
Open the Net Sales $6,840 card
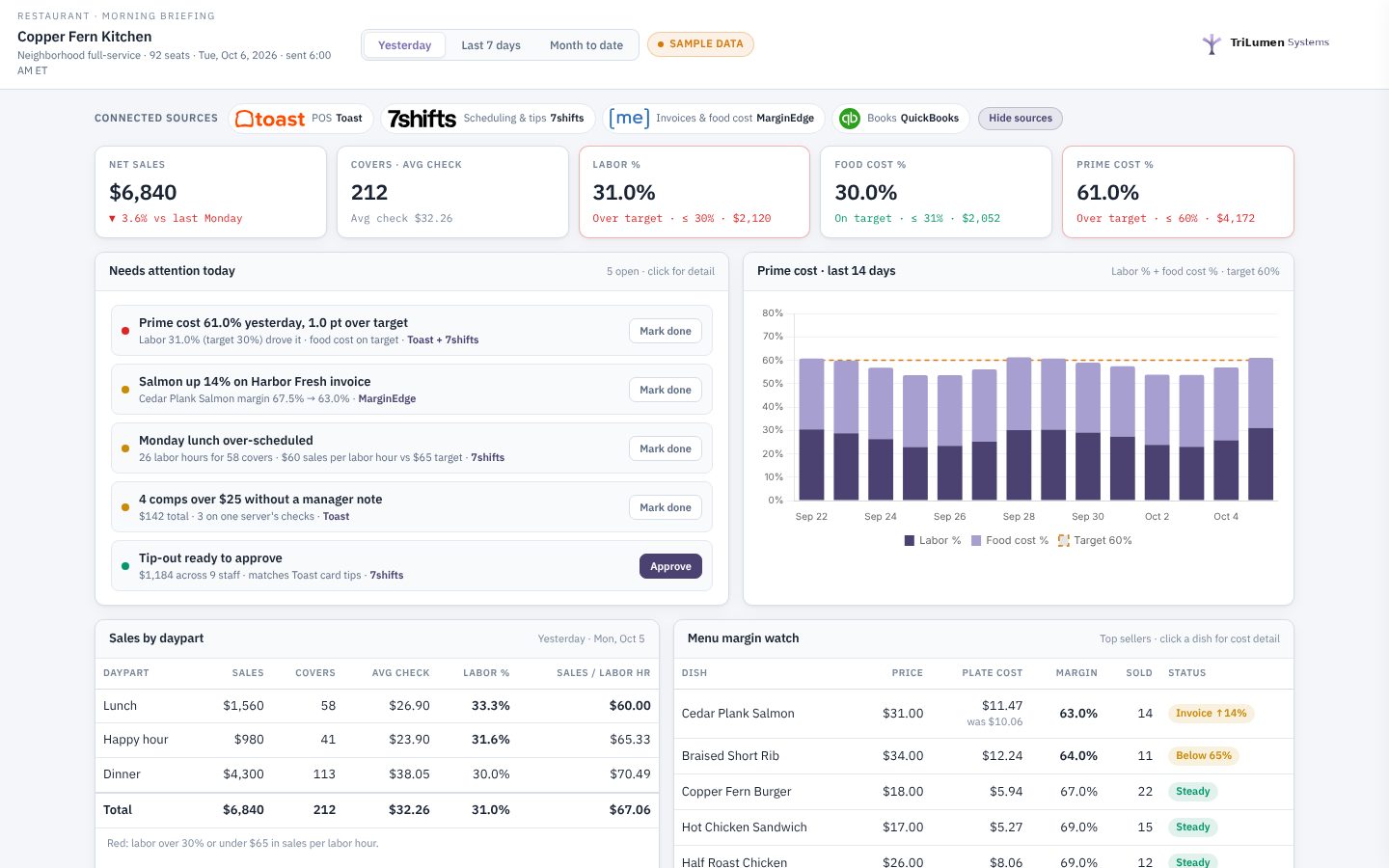click(210, 192)
